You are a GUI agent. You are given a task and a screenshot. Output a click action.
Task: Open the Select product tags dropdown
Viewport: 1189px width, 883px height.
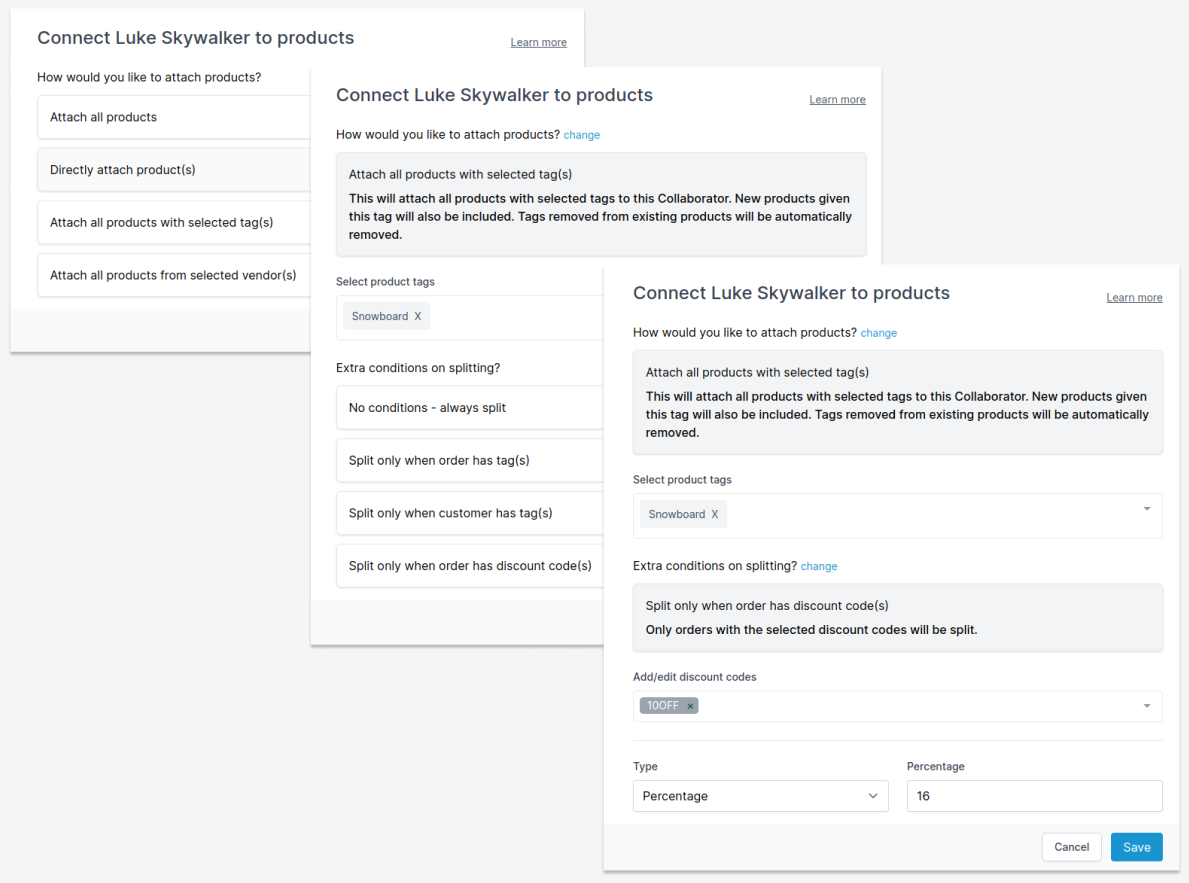[x=1146, y=509]
